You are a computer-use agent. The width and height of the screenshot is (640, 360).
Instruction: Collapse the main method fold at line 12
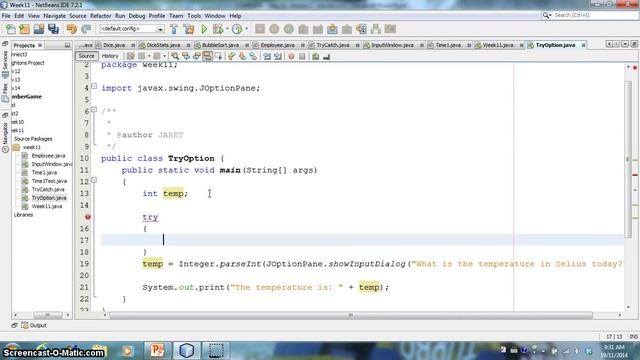(94, 180)
